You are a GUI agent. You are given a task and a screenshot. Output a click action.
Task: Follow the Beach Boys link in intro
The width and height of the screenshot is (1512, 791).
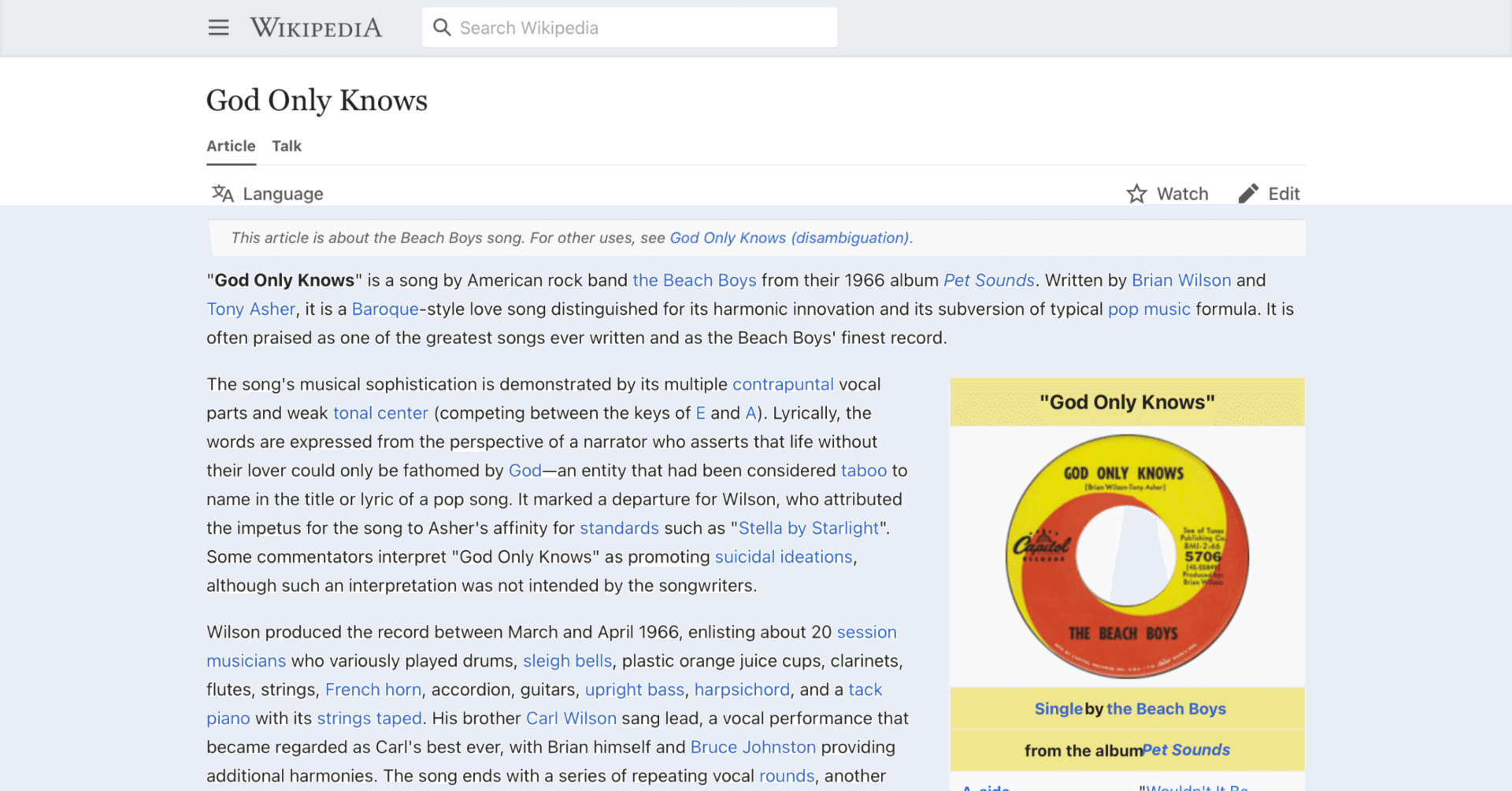pos(694,280)
